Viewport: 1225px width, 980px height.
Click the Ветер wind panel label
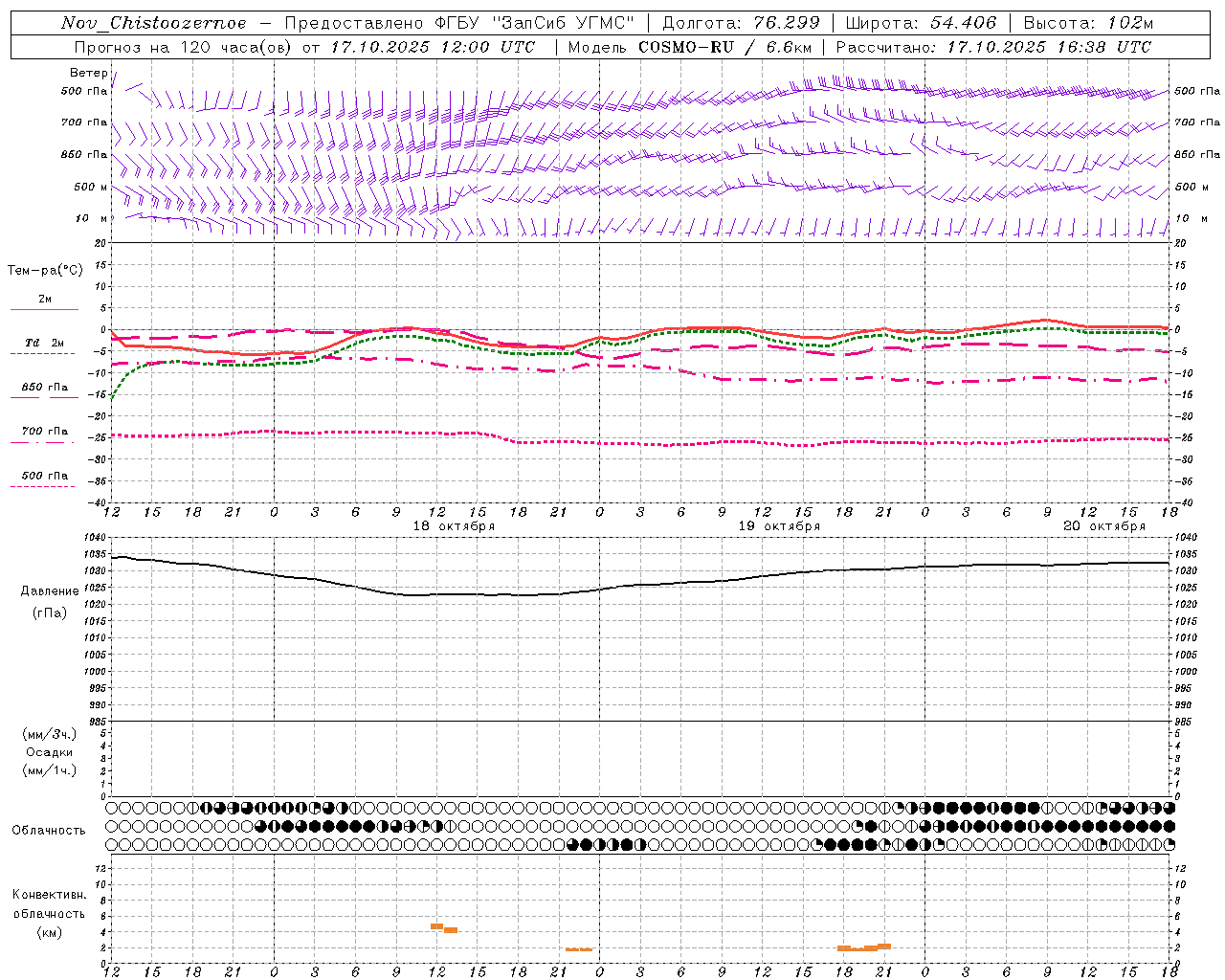click(x=88, y=73)
